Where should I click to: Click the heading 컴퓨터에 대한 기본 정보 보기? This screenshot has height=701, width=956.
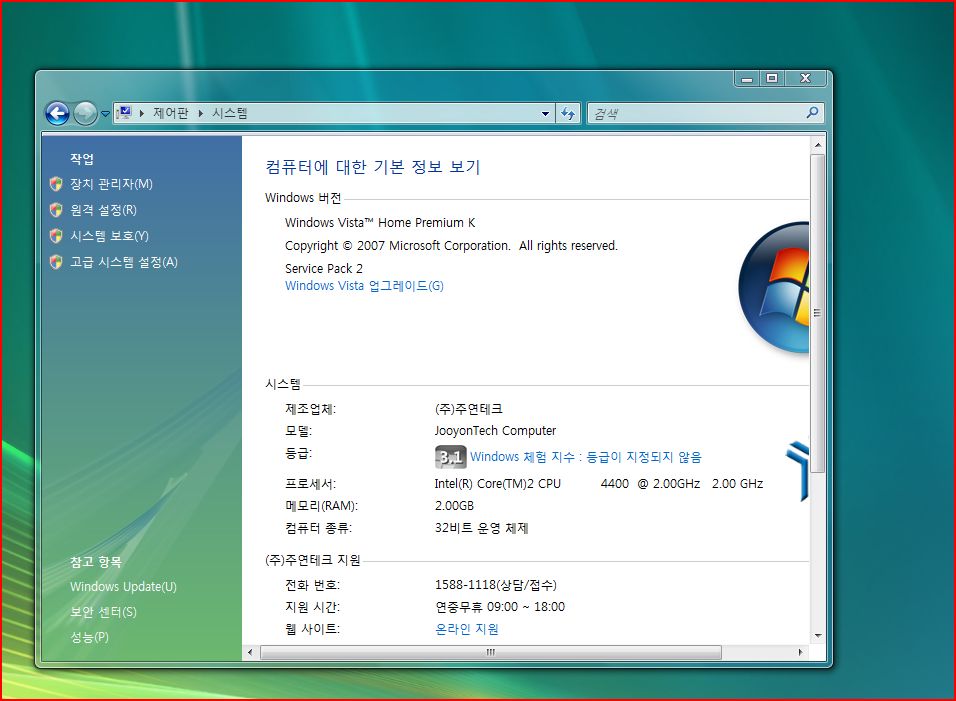click(373, 167)
